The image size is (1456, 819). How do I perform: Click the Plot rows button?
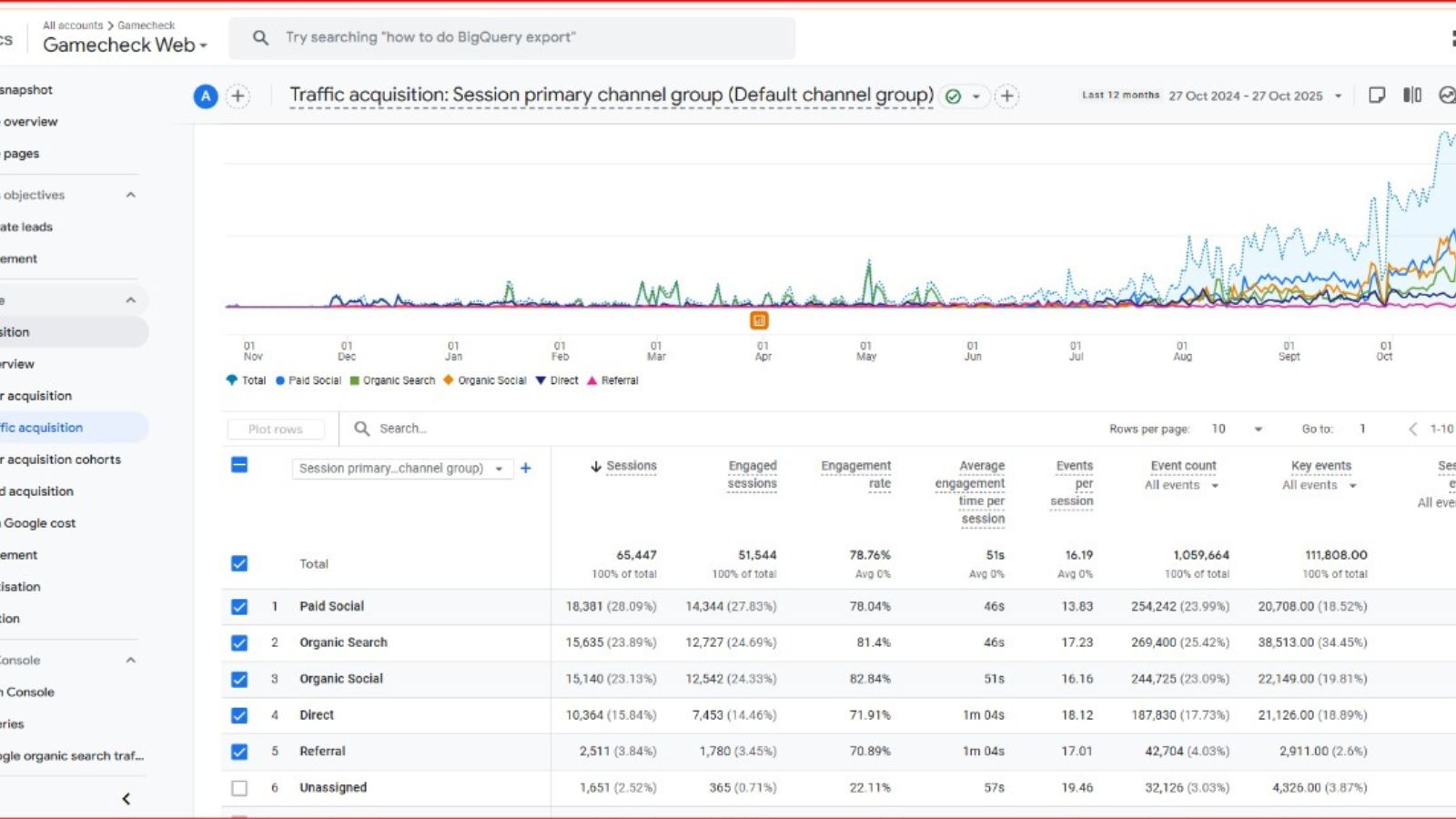pyautogui.click(x=276, y=429)
